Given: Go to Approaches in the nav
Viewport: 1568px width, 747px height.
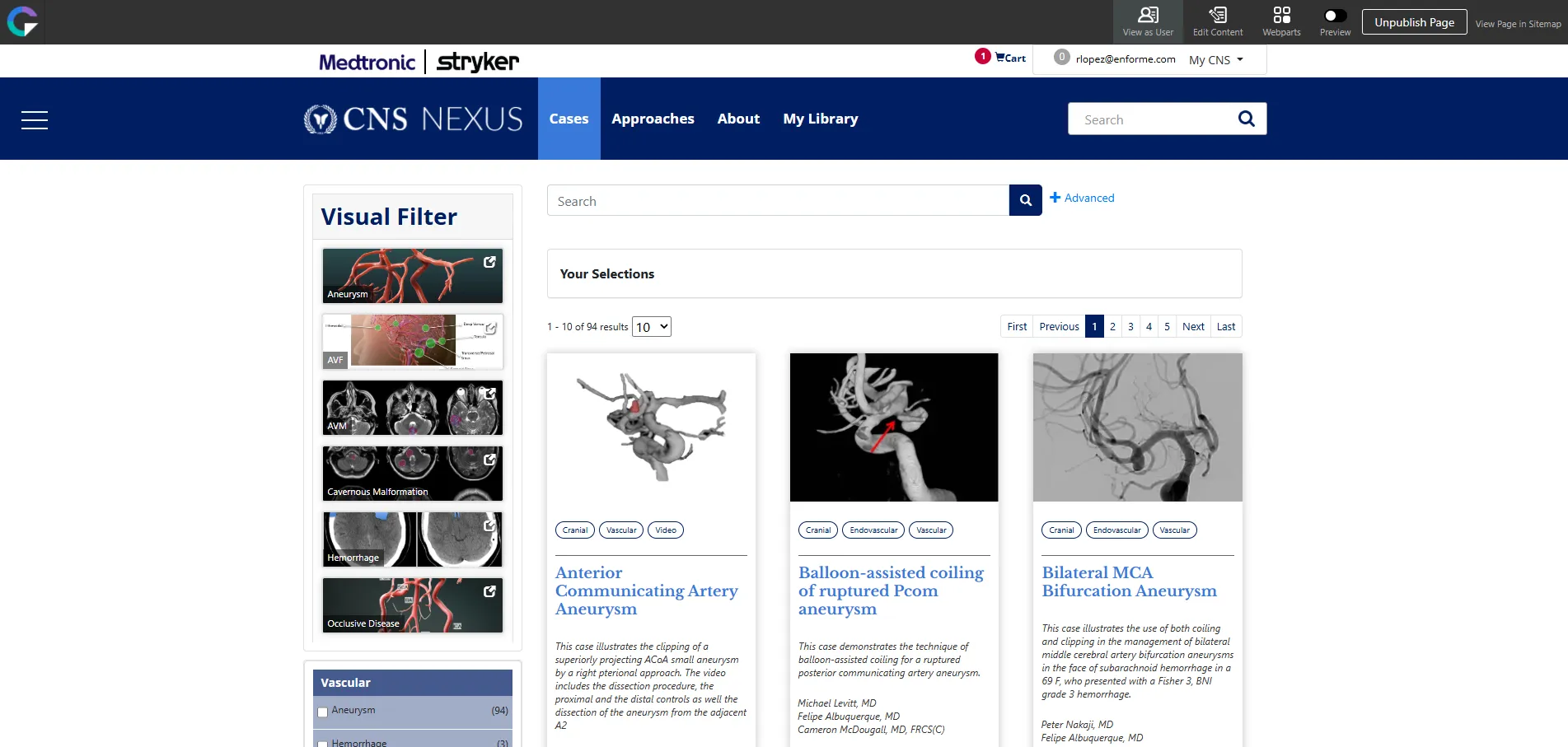Looking at the screenshot, I should (x=653, y=119).
